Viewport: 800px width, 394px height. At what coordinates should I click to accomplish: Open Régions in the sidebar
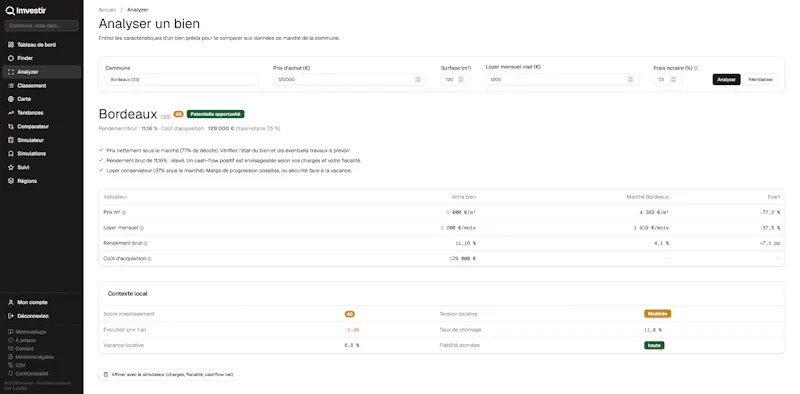pos(41,181)
